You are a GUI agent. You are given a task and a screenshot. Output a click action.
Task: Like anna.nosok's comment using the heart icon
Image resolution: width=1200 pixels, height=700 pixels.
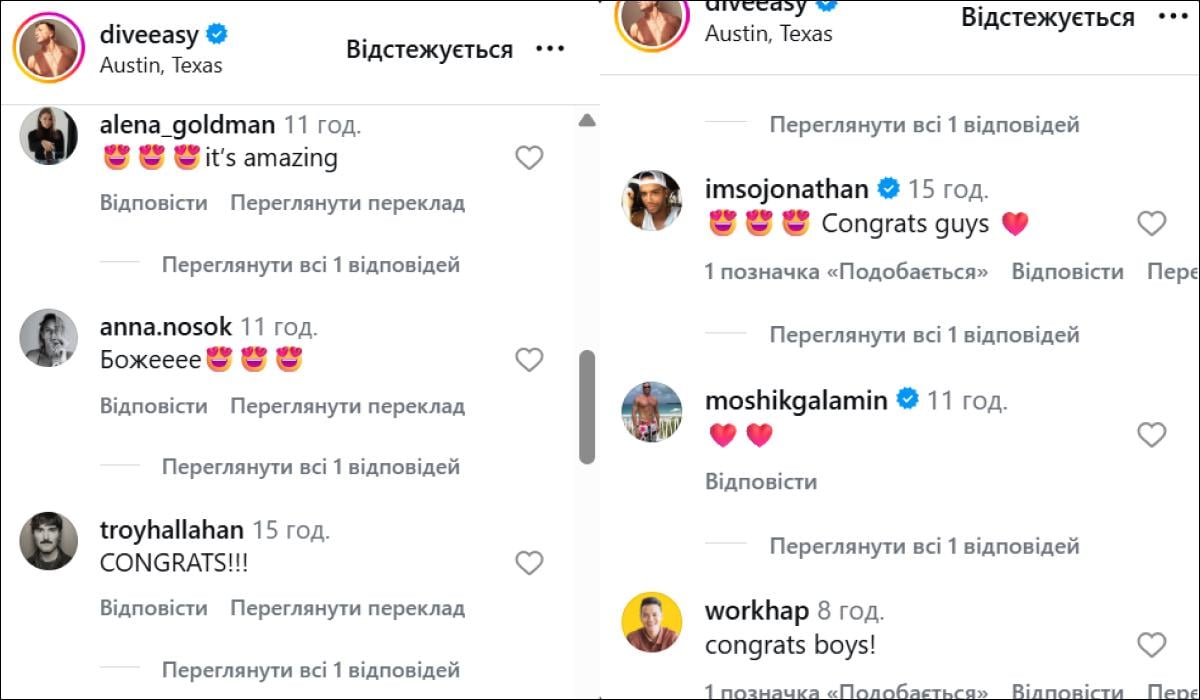point(529,359)
